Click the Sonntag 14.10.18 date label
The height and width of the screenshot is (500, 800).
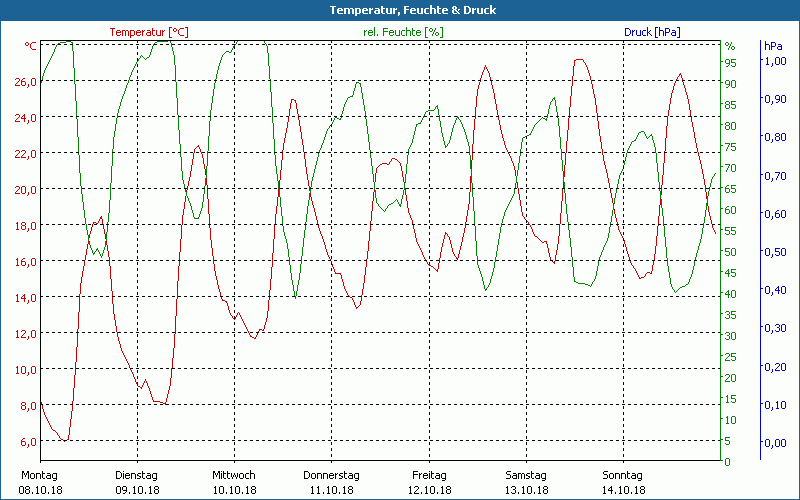click(624, 482)
